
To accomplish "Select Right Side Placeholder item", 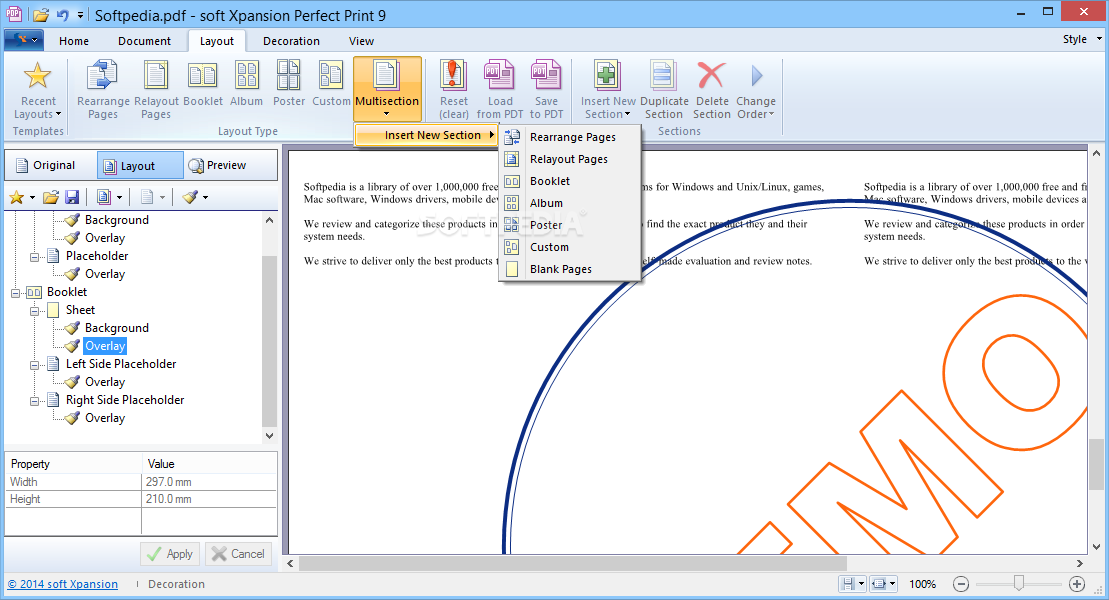I will (125, 400).
